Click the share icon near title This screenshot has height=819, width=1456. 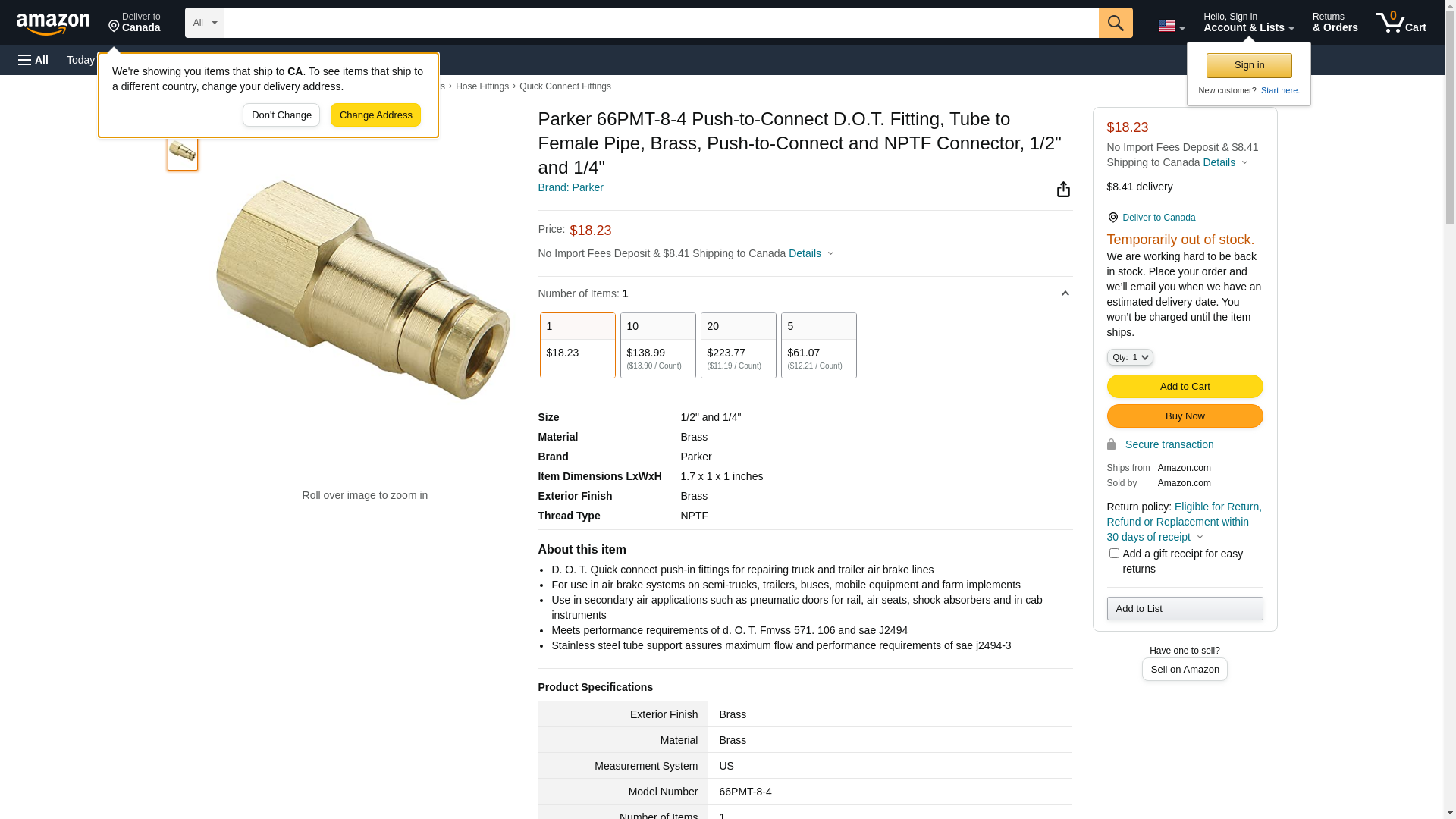coord(1063,190)
